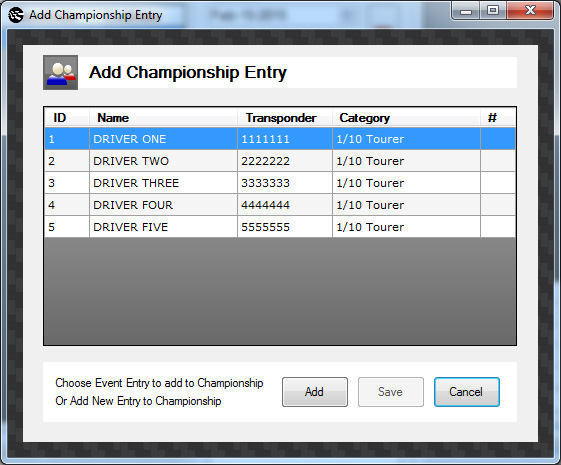The height and width of the screenshot is (465, 561).
Task: Click 1/10 Tourer category of DRIVER FIVE
Action: (406, 227)
